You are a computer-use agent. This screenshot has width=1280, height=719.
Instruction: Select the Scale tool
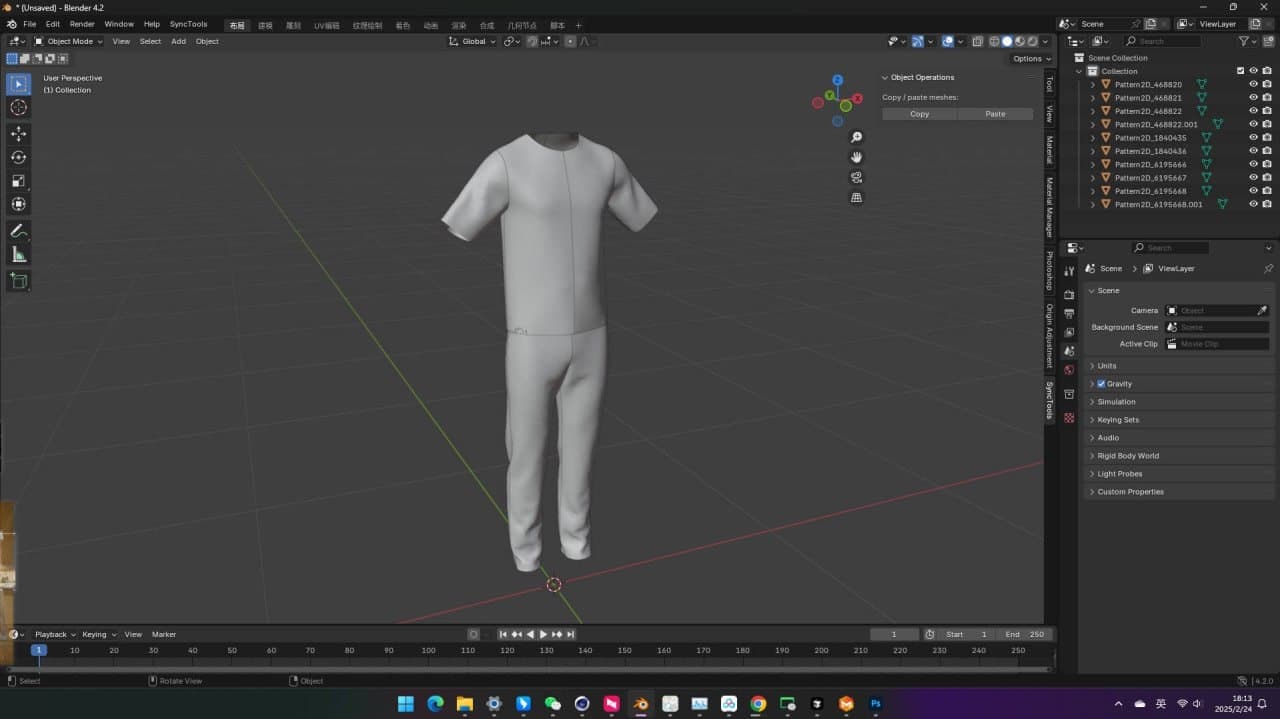click(x=19, y=180)
